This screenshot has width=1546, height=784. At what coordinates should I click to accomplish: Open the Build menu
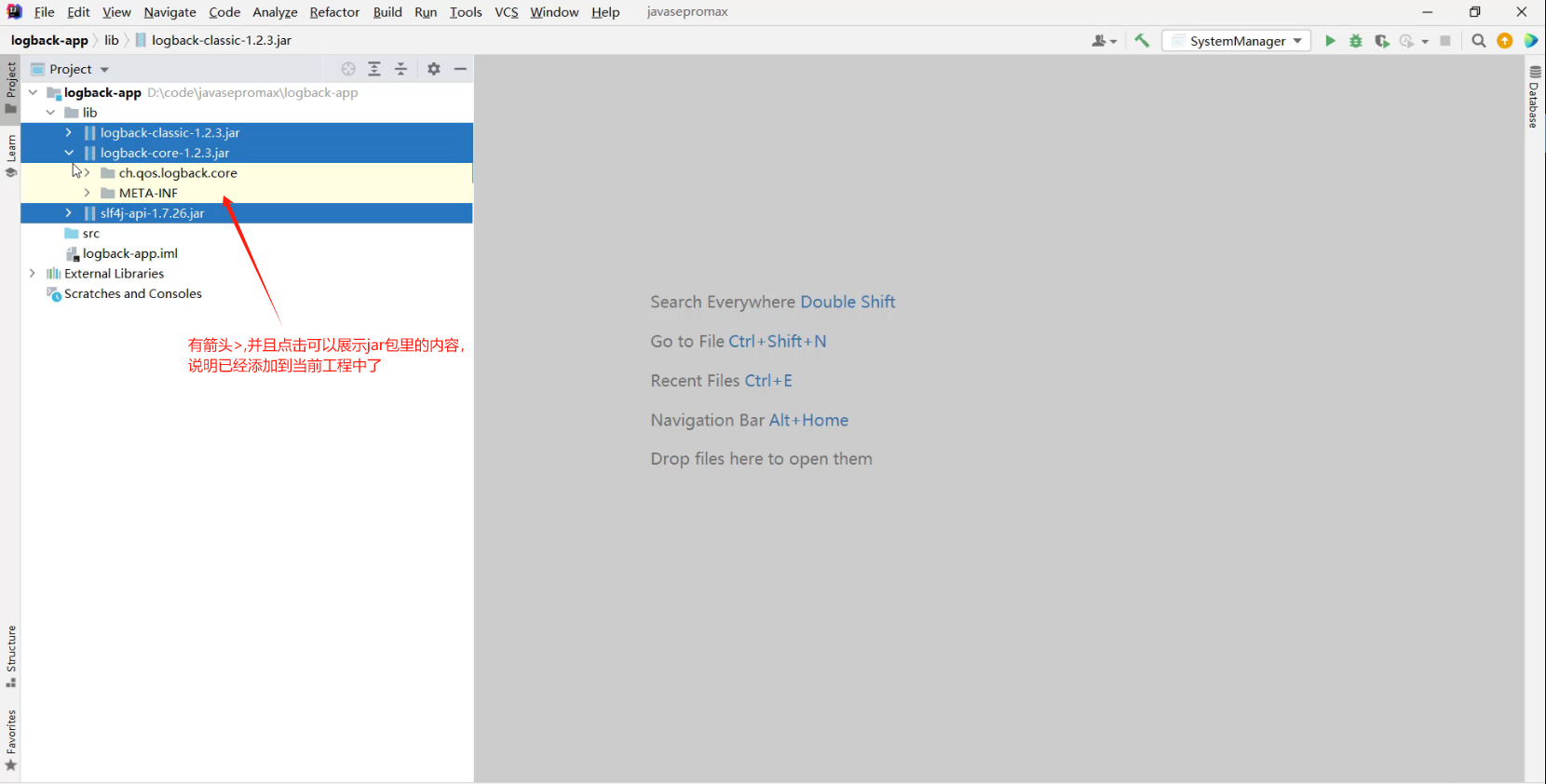point(387,12)
